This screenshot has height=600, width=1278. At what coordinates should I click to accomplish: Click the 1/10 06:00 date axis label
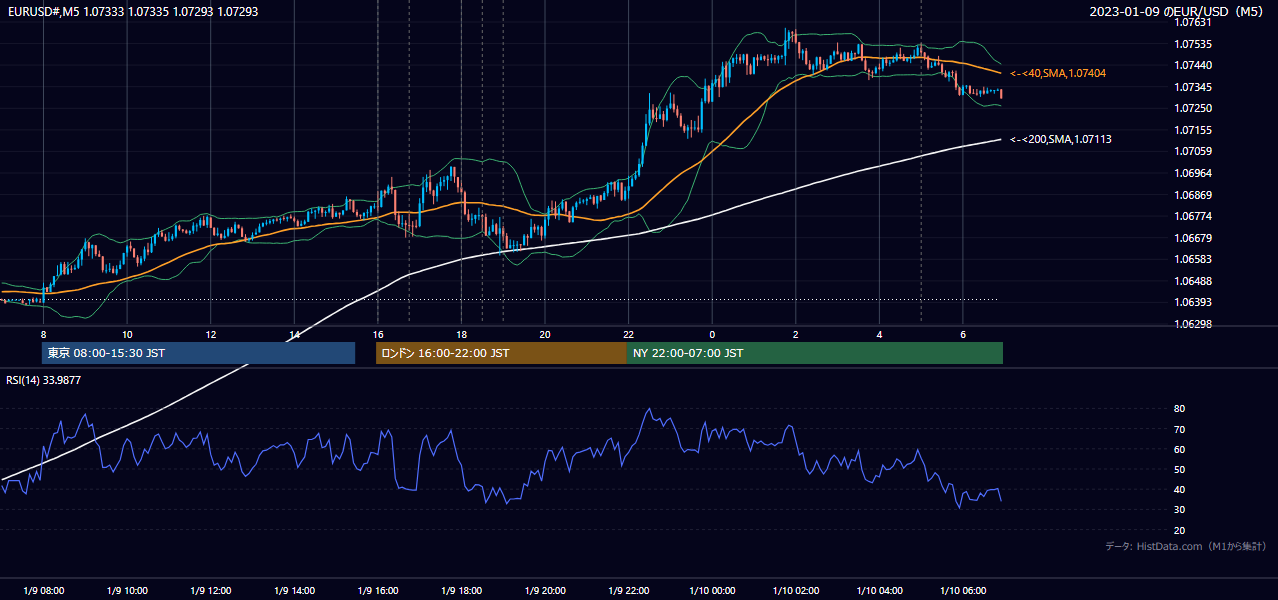pos(963,591)
